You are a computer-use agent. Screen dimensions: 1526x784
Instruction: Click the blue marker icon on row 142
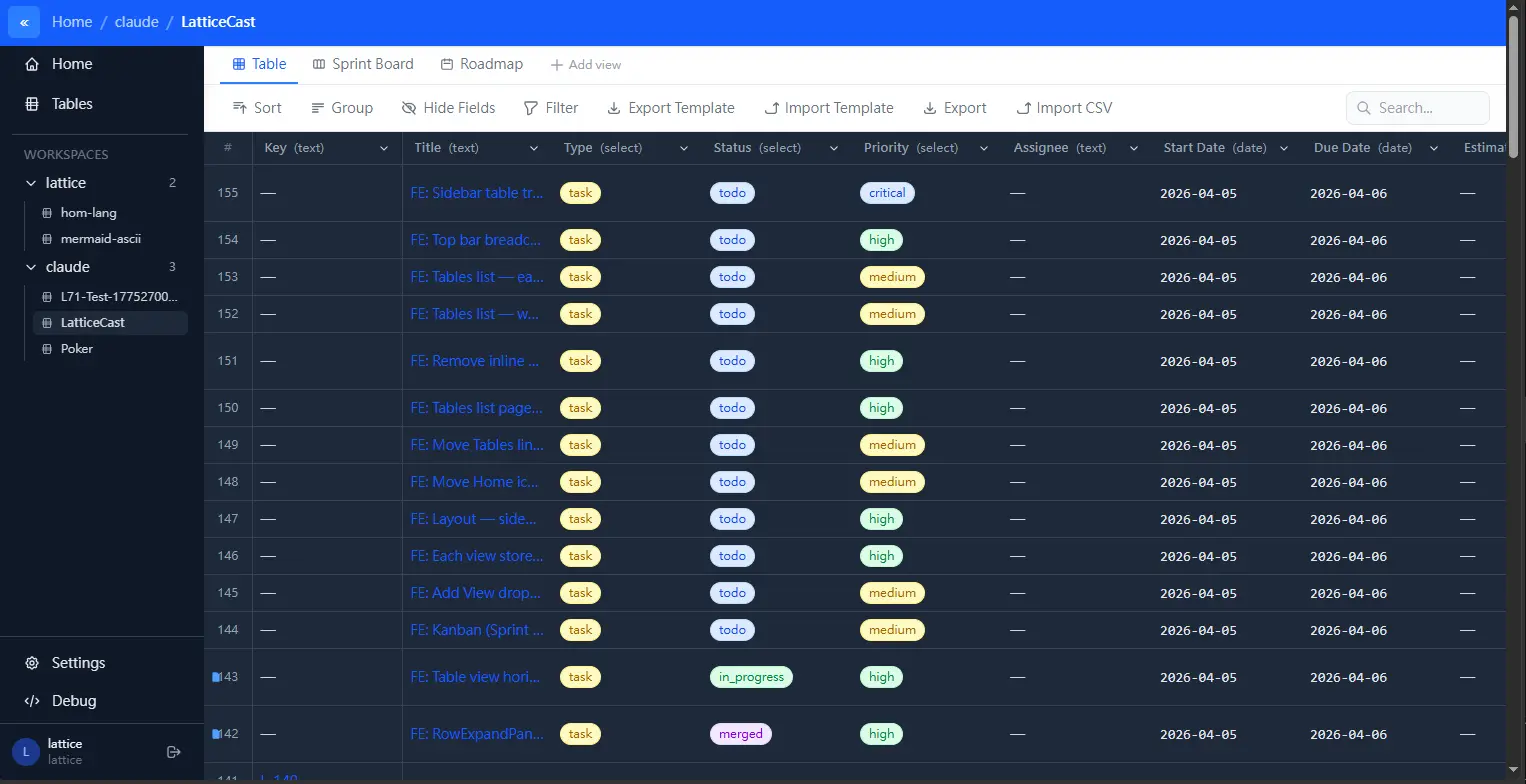click(x=215, y=734)
